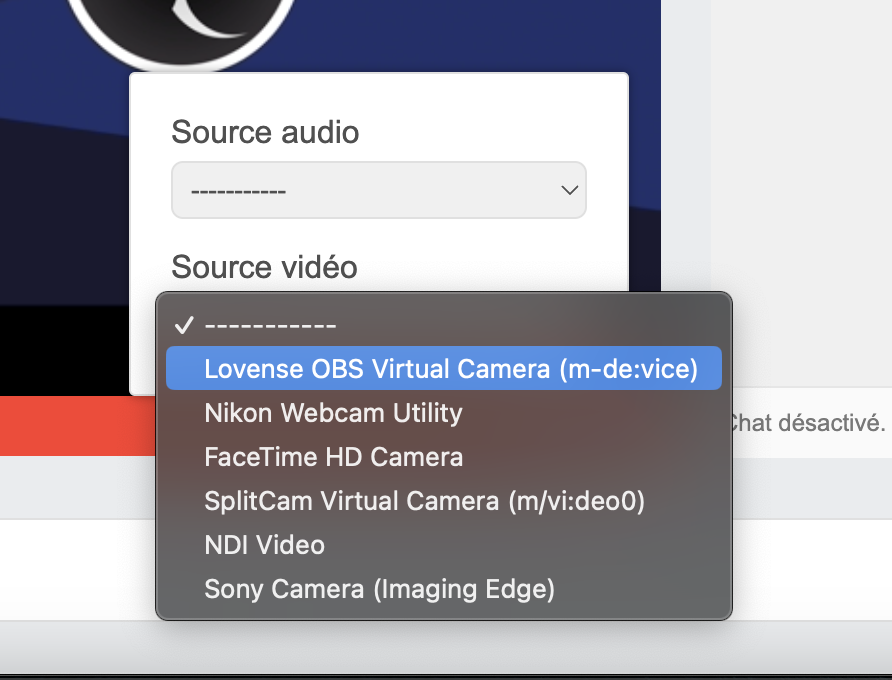This screenshot has width=892, height=680.
Task: Choose SplitCam Virtual Camera option
Action: 424,501
